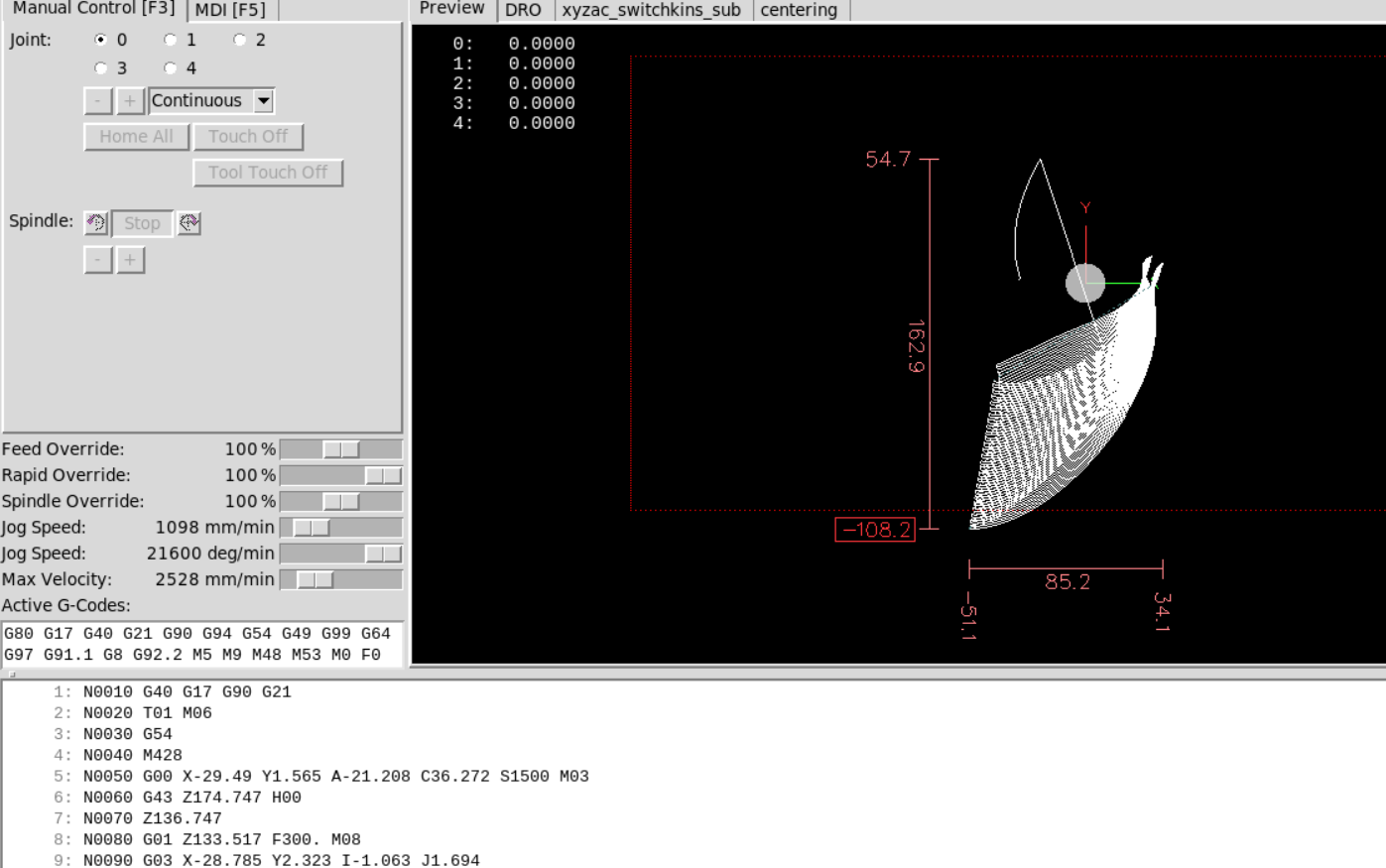Click the Home All button

136,136
